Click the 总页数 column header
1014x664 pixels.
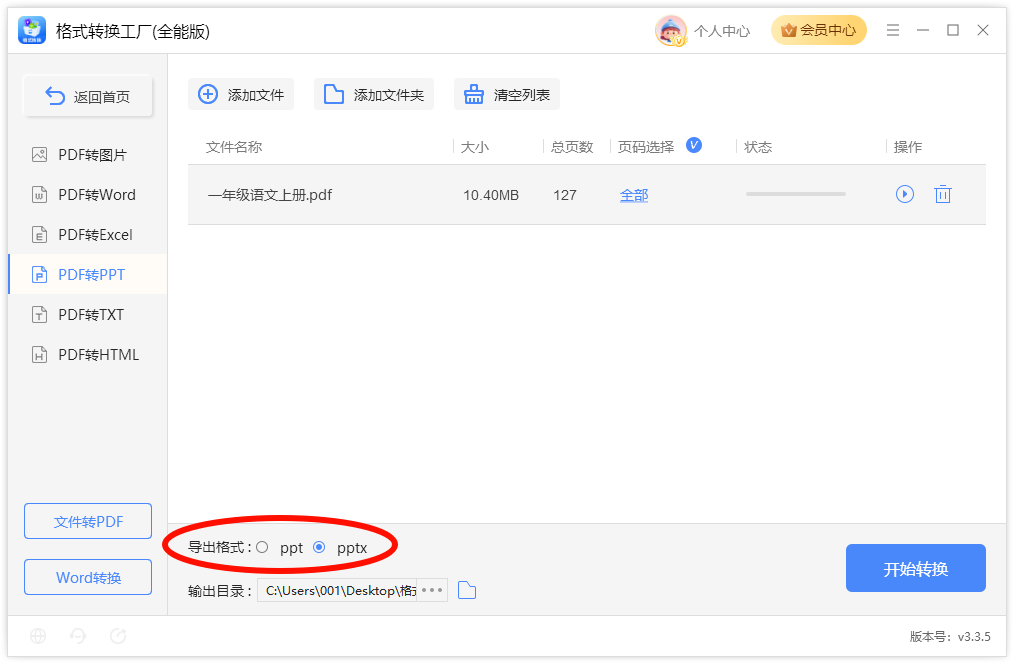[x=572, y=147]
